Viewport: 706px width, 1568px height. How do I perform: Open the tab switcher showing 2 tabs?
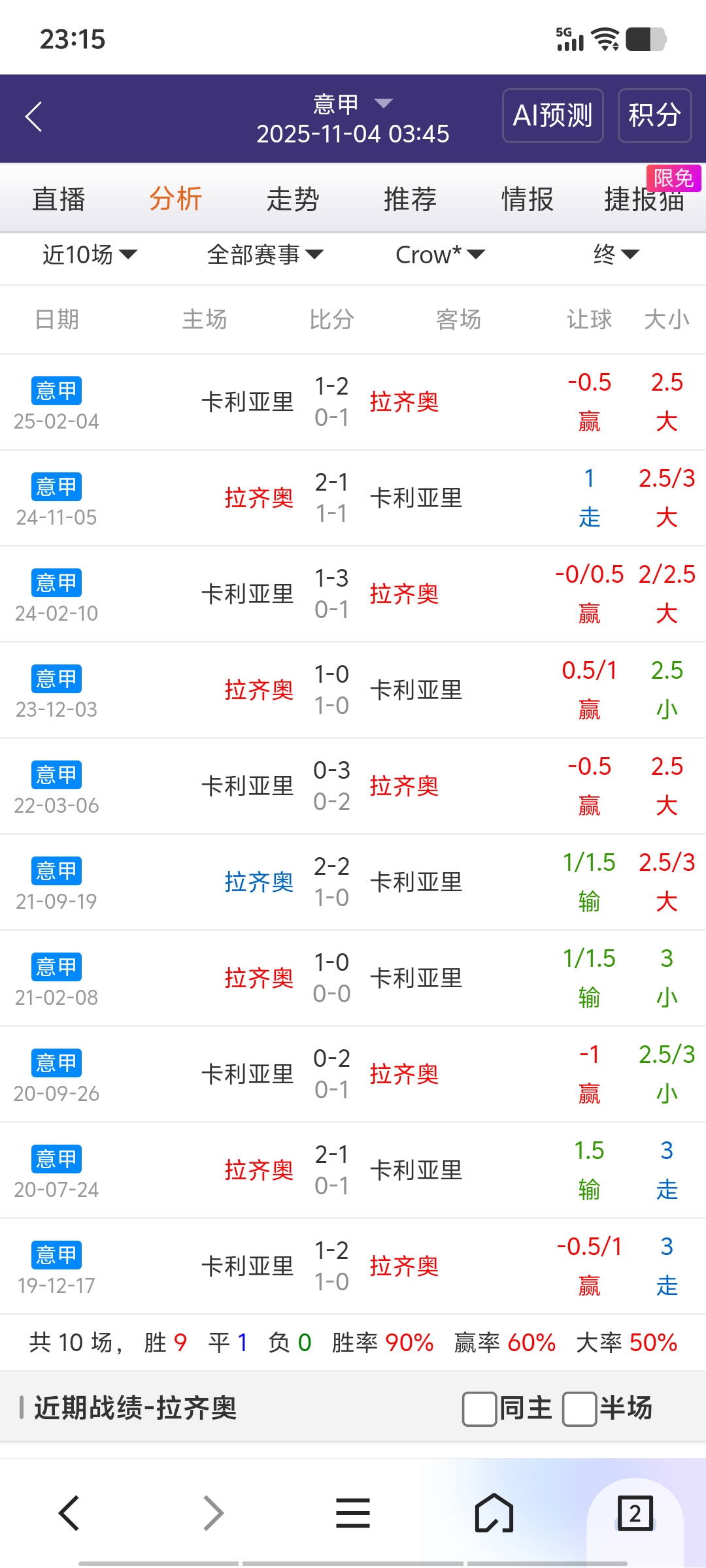click(635, 1512)
